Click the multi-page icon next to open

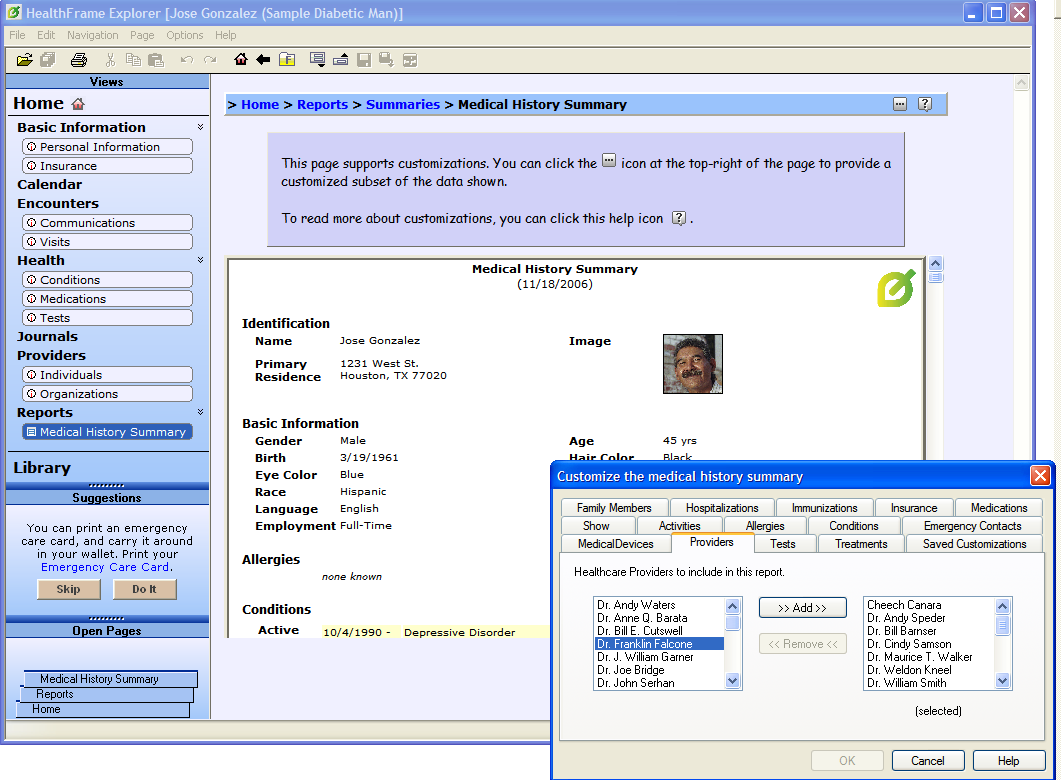(x=47, y=60)
